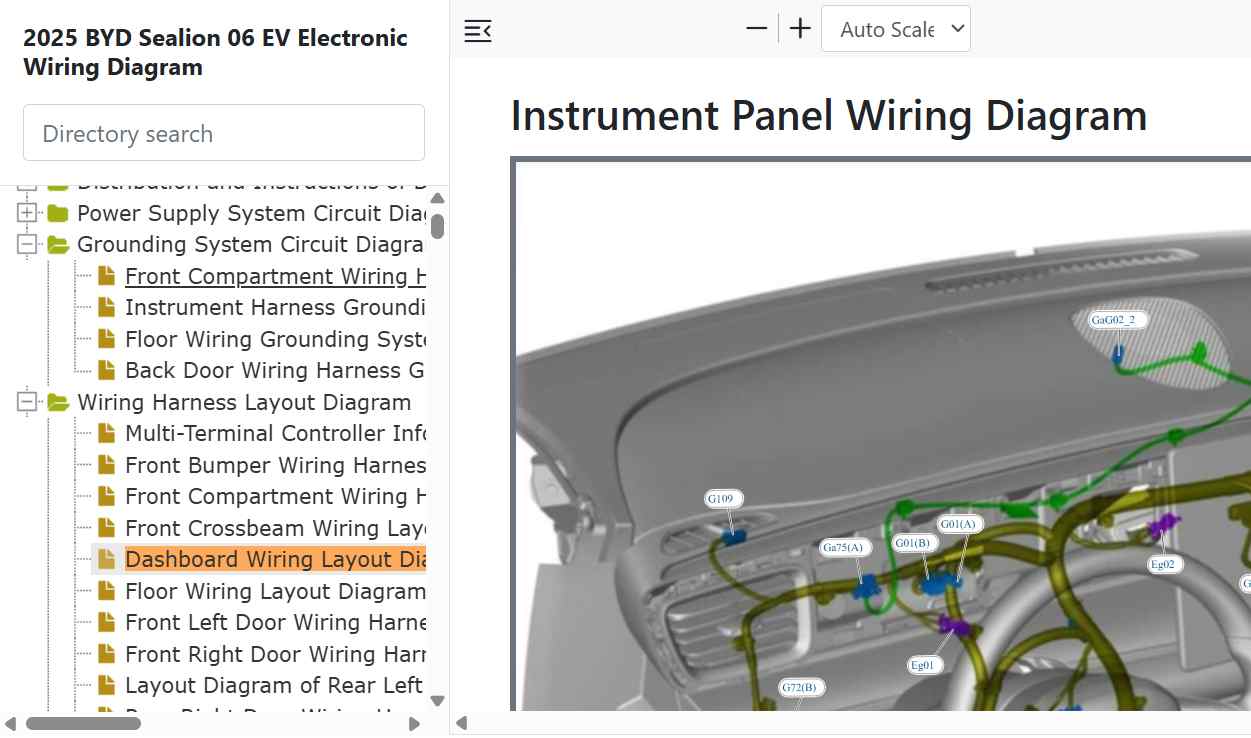Click the sidebar horizontal scrollbar thumb
Image resolution: width=1251 pixels, height=738 pixels.
[x=83, y=724]
